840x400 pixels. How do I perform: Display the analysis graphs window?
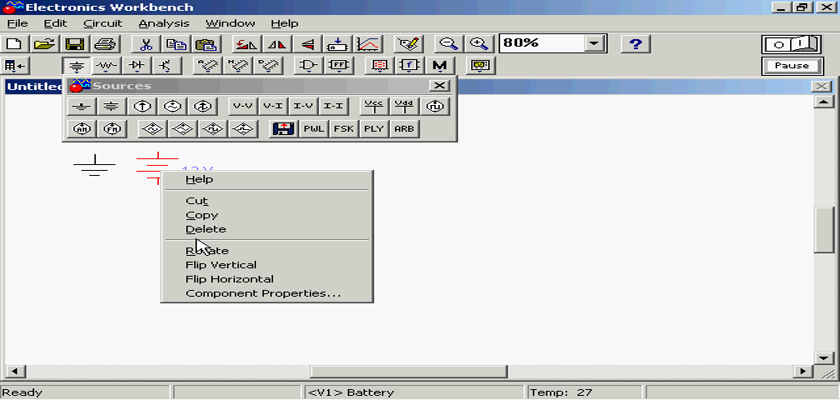(368, 43)
